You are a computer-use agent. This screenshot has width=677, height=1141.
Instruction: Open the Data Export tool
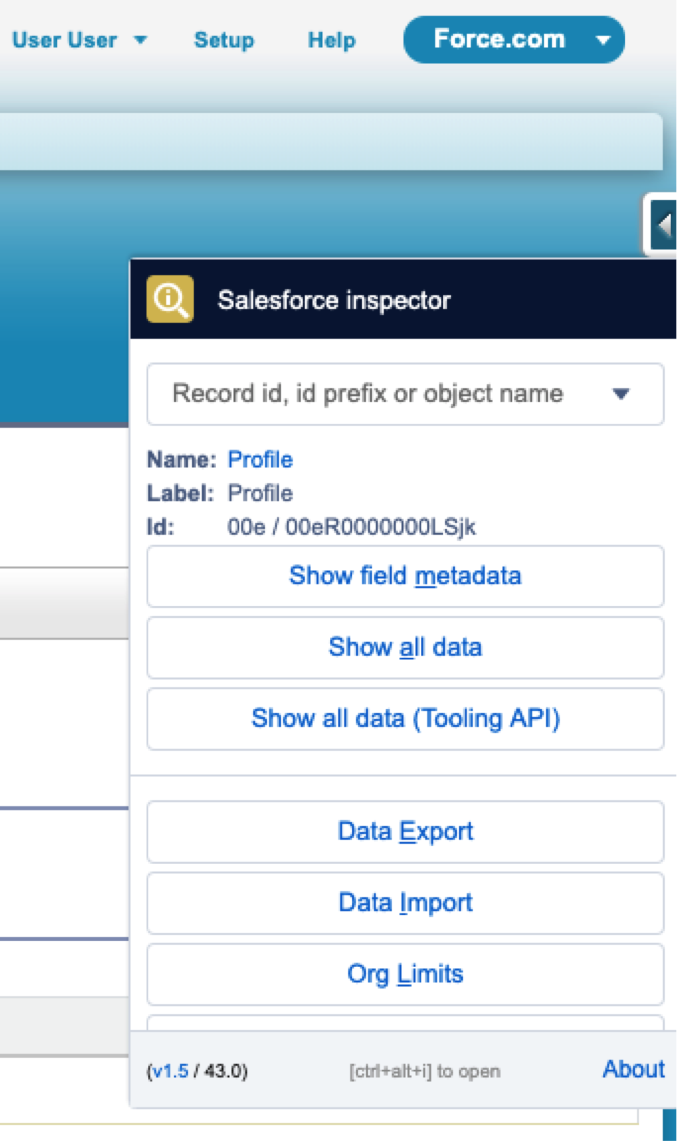(x=405, y=832)
